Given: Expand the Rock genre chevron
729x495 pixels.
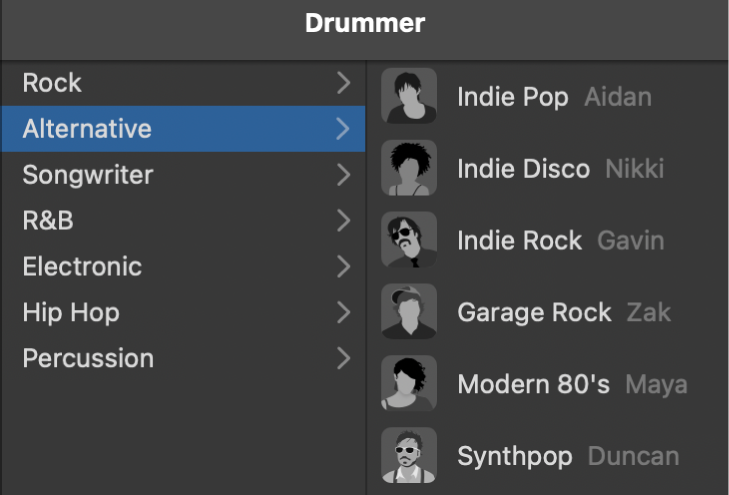Looking at the screenshot, I should (x=343, y=83).
